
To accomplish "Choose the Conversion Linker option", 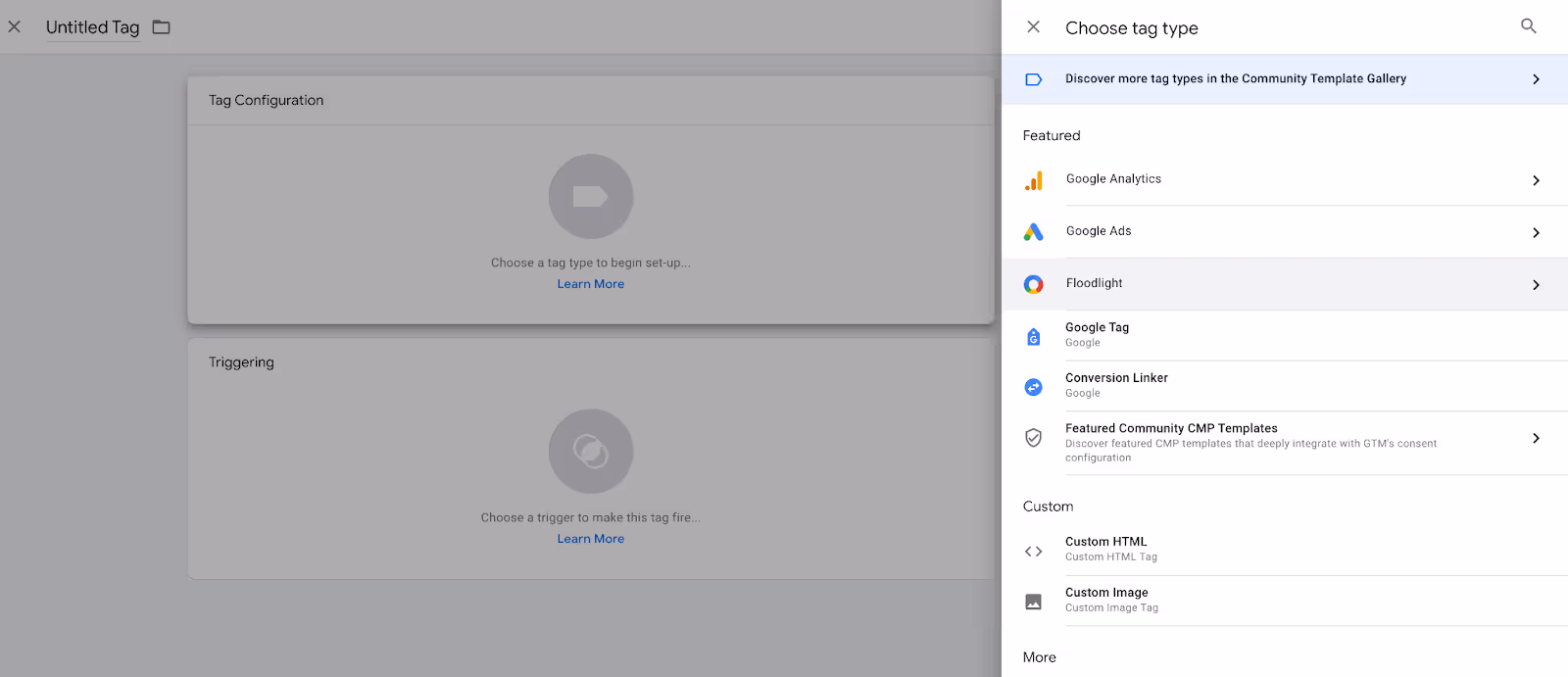I will point(1285,386).
